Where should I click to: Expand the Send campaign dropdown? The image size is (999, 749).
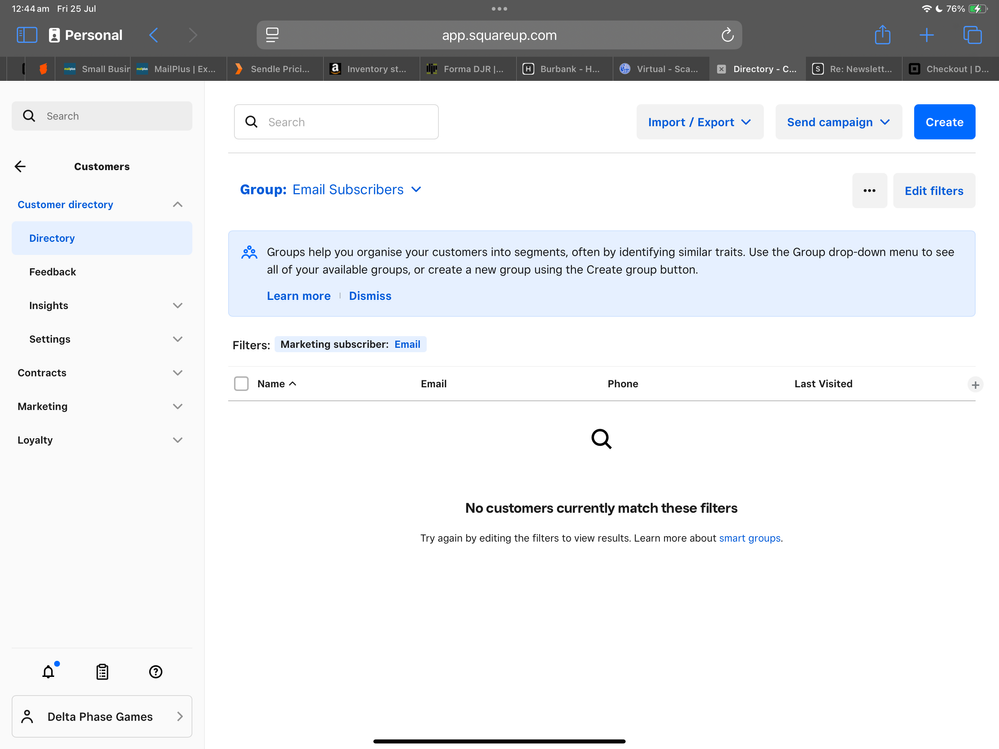838,122
